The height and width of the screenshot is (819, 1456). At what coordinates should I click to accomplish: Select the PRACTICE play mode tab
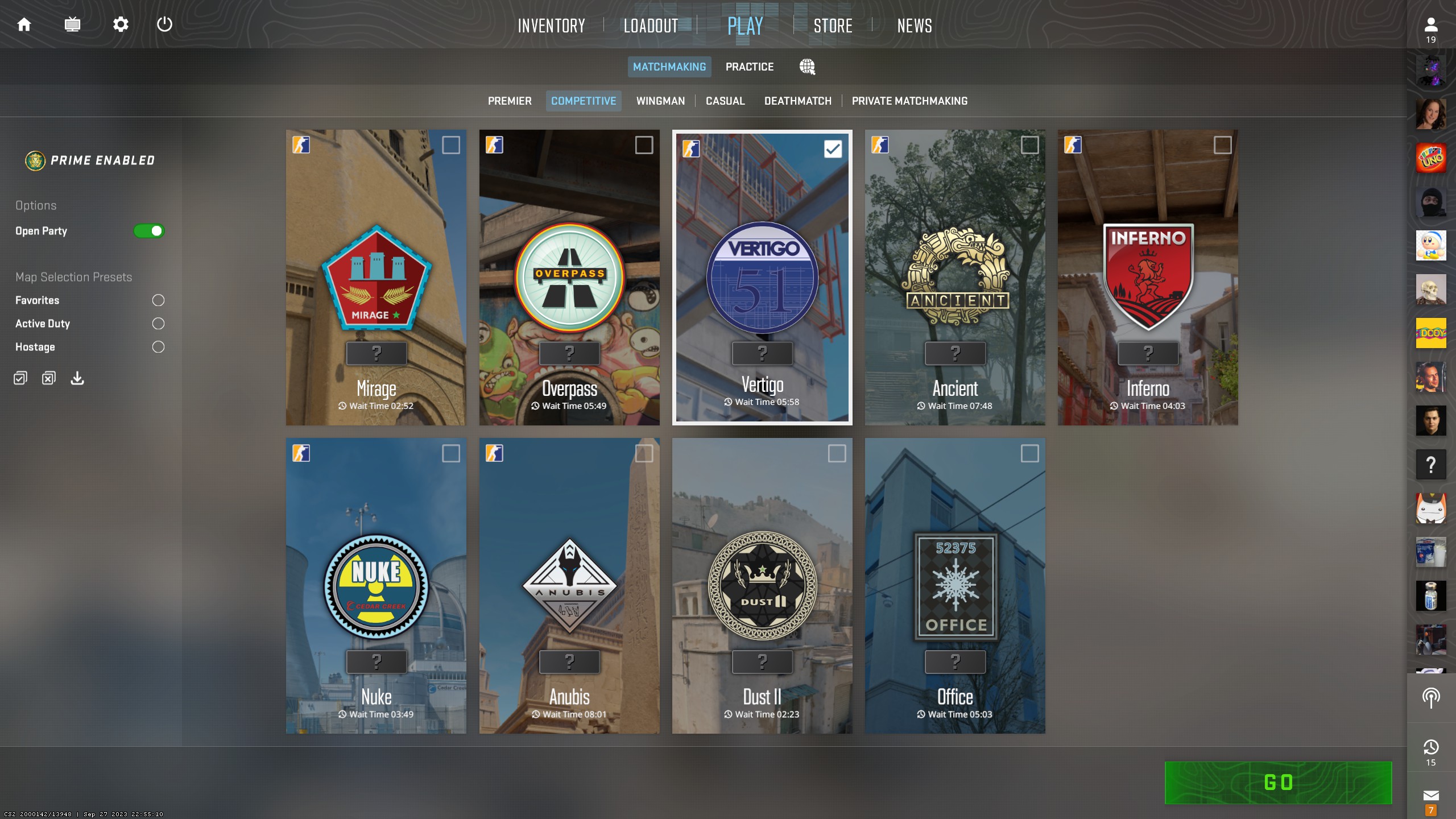click(x=749, y=66)
